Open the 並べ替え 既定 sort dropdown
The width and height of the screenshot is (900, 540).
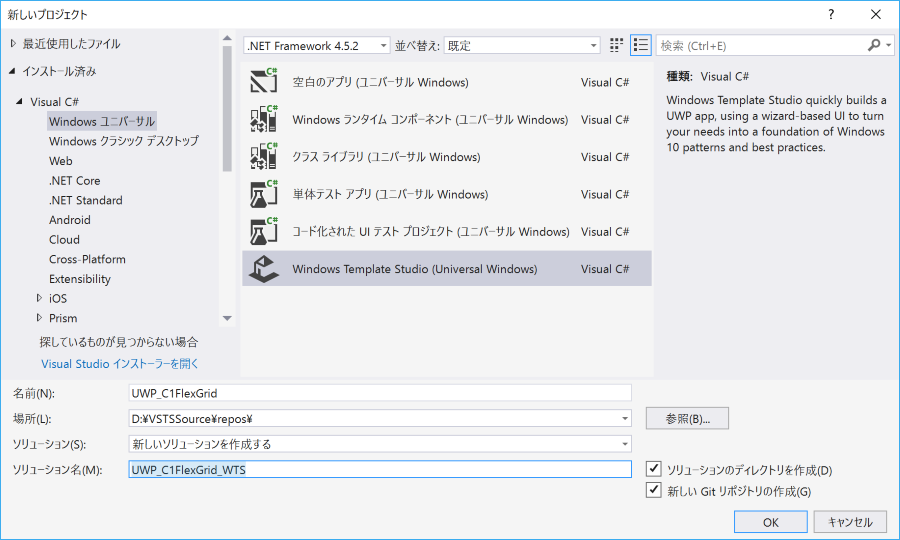tap(522, 45)
